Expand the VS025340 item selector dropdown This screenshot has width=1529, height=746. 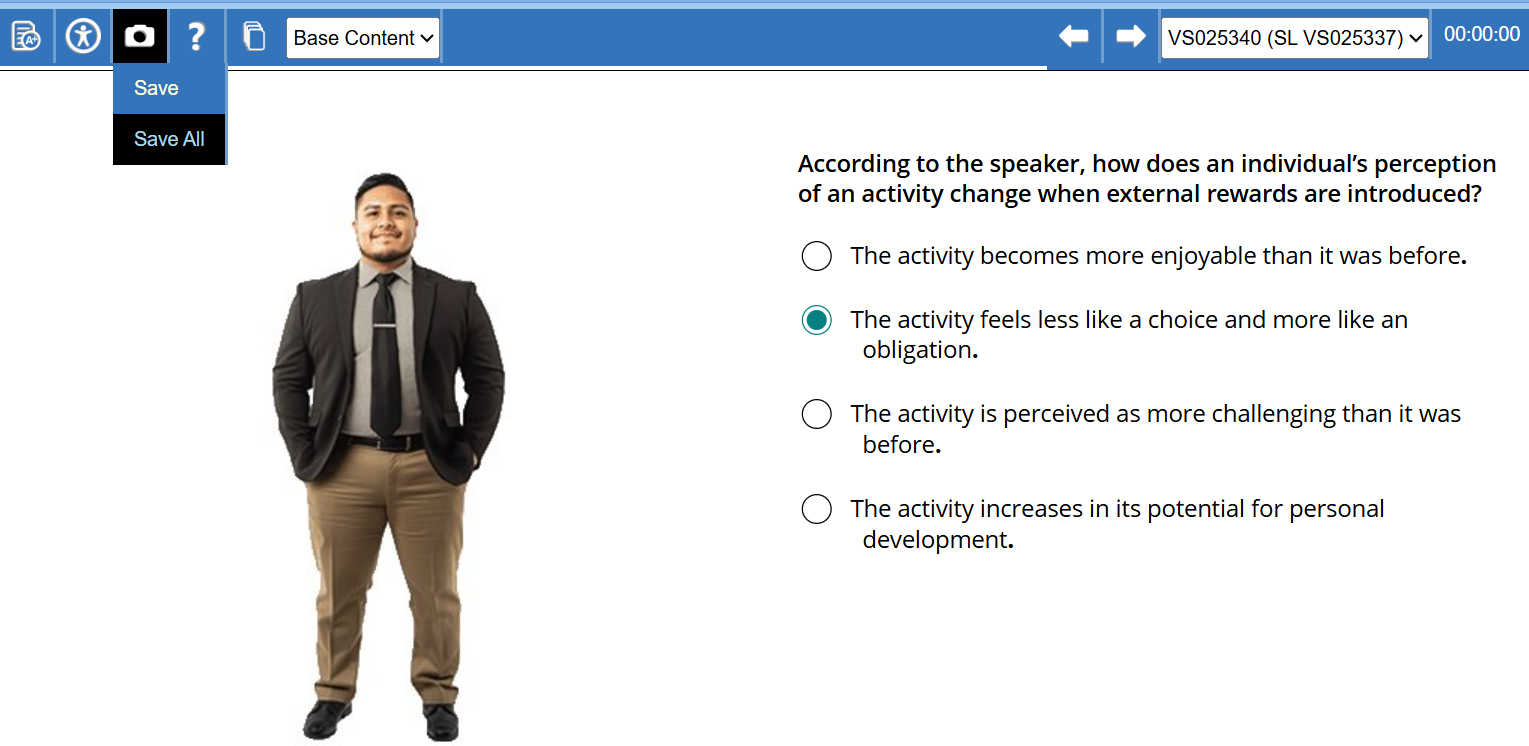pos(1294,38)
